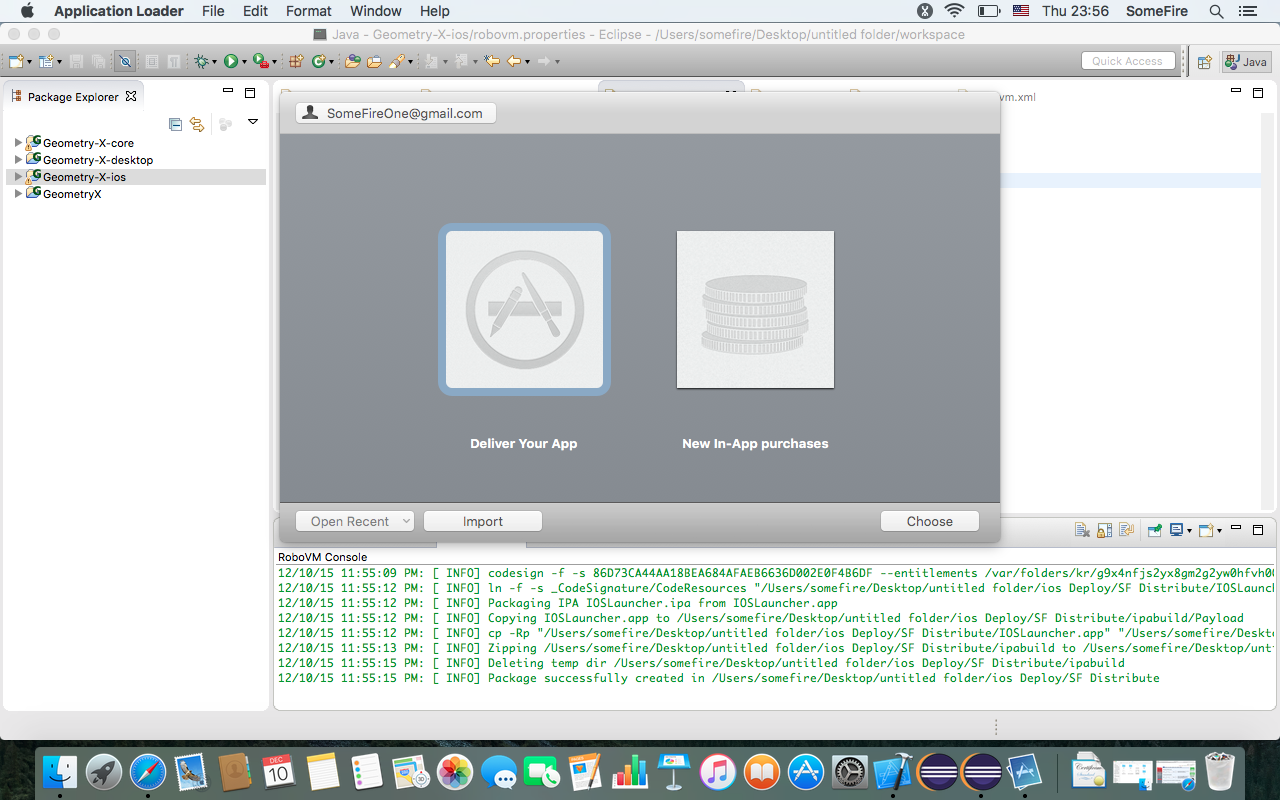
Task: Click the Spotlight search icon
Action: [x=1216, y=11]
